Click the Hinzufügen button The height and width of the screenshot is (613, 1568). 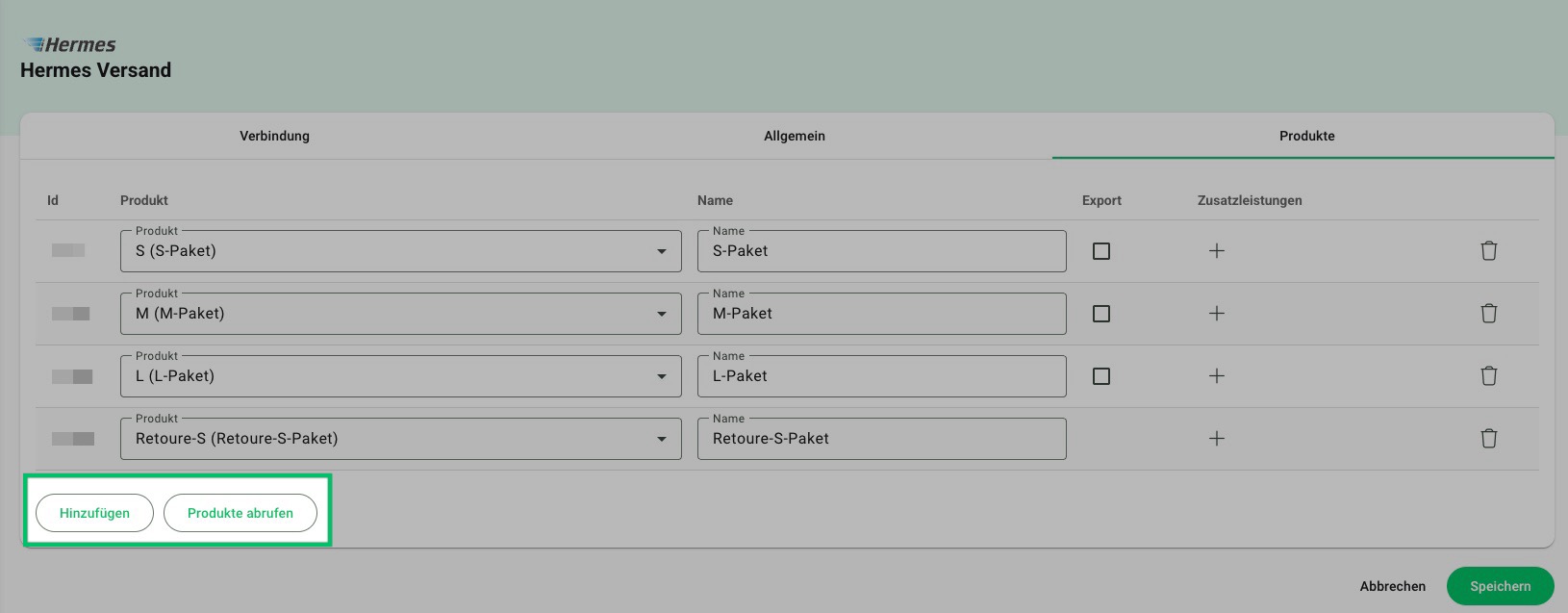(94, 513)
